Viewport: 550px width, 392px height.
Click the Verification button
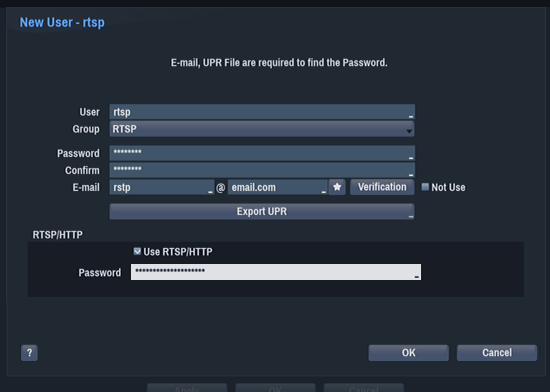(x=382, y=187)
